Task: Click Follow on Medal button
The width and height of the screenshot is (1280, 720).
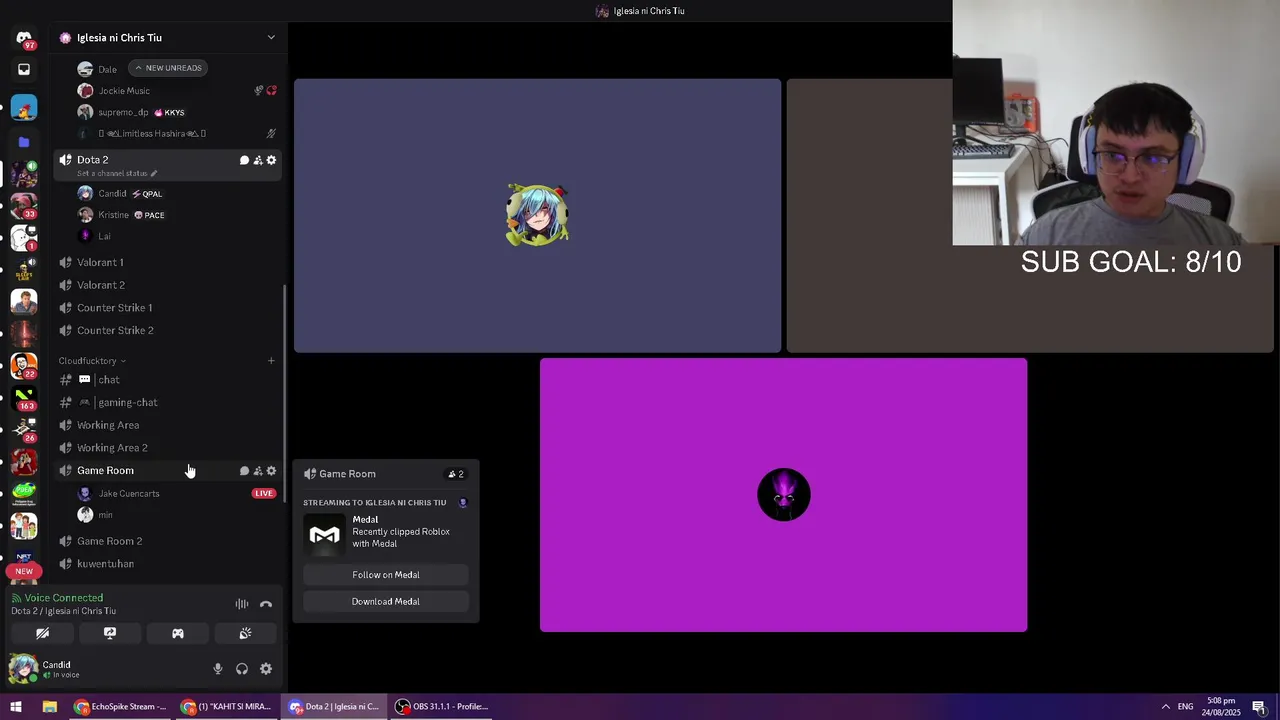Action: [386, 575]
